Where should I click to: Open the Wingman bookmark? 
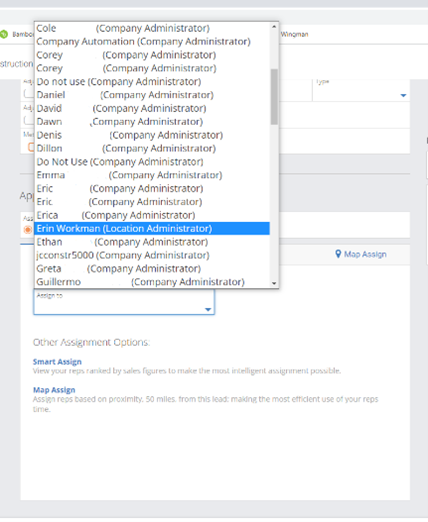coord(294,34)
